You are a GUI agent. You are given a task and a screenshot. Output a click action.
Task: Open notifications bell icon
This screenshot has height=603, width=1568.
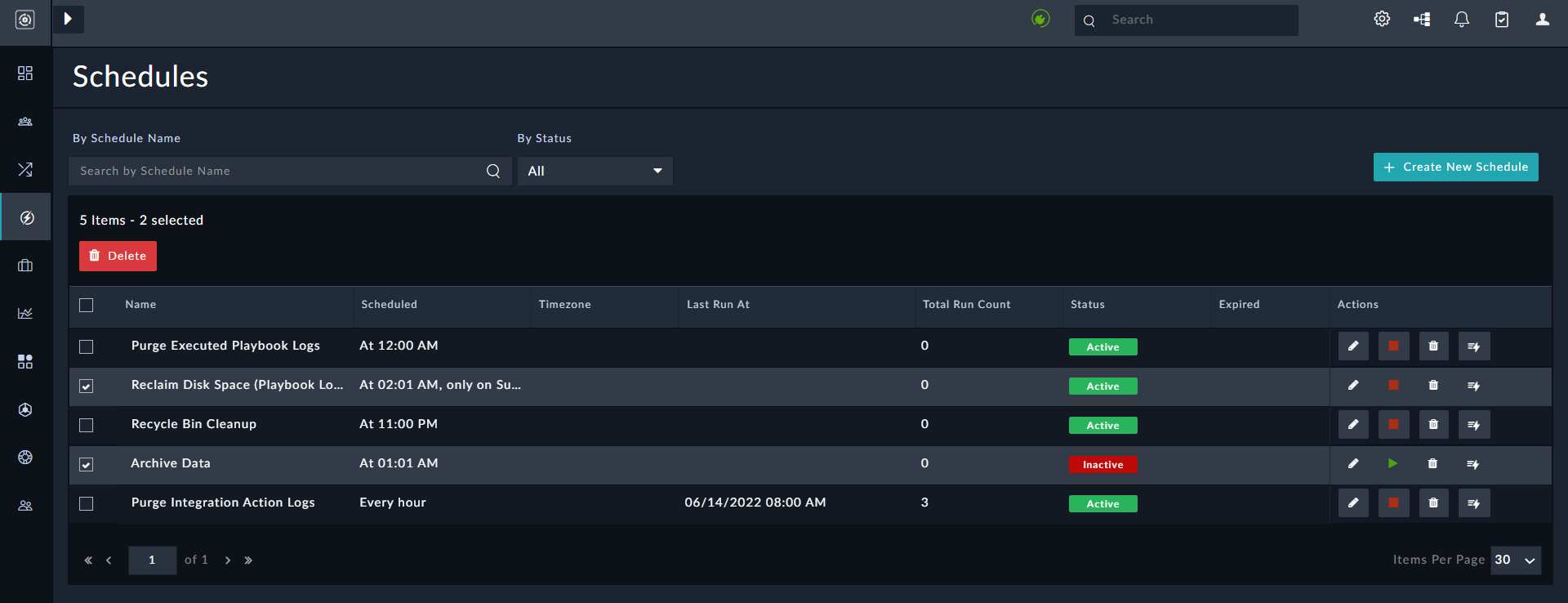point(1462,19)
